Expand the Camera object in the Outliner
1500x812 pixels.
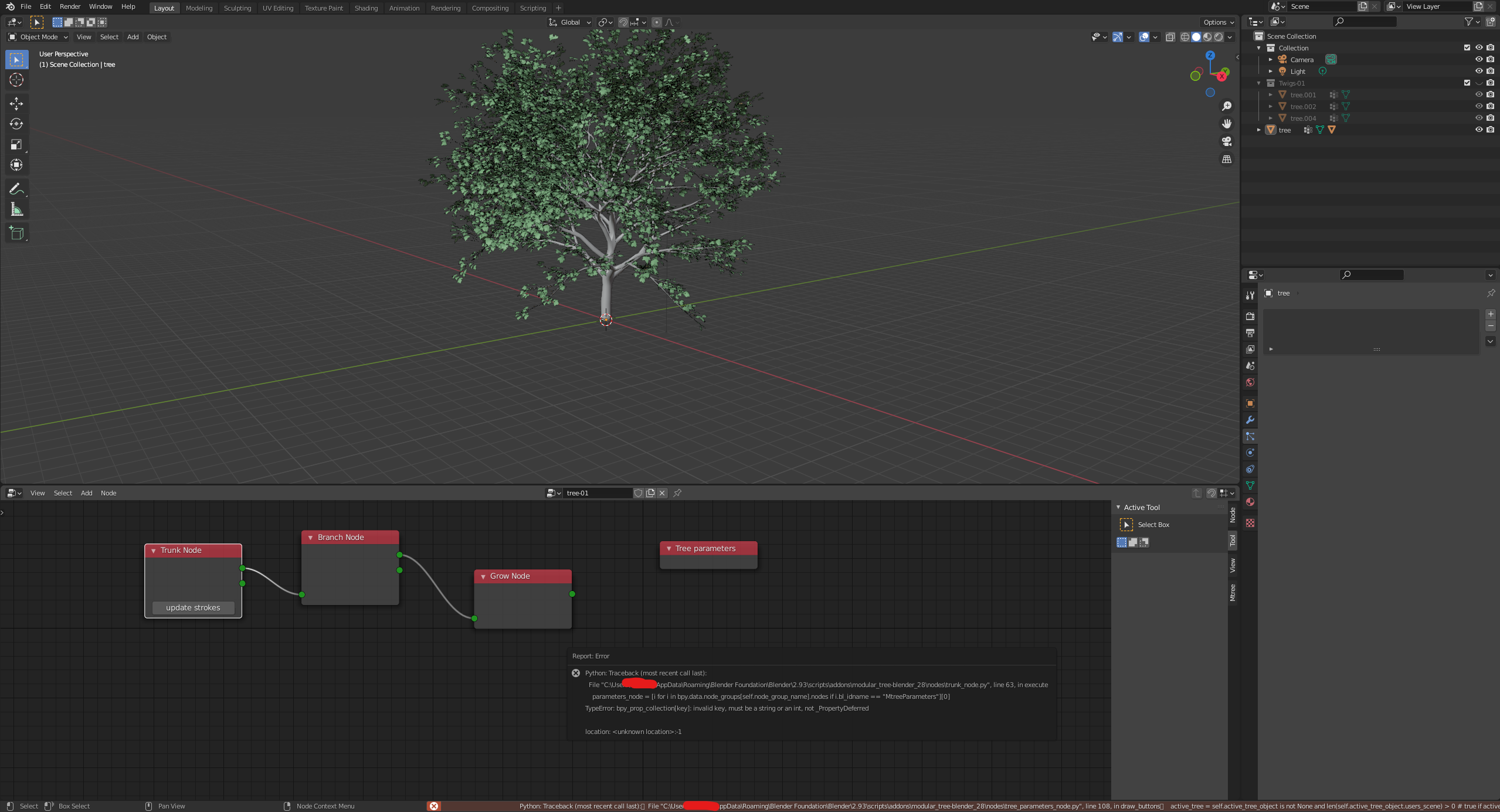click(x=1270, y=59)
